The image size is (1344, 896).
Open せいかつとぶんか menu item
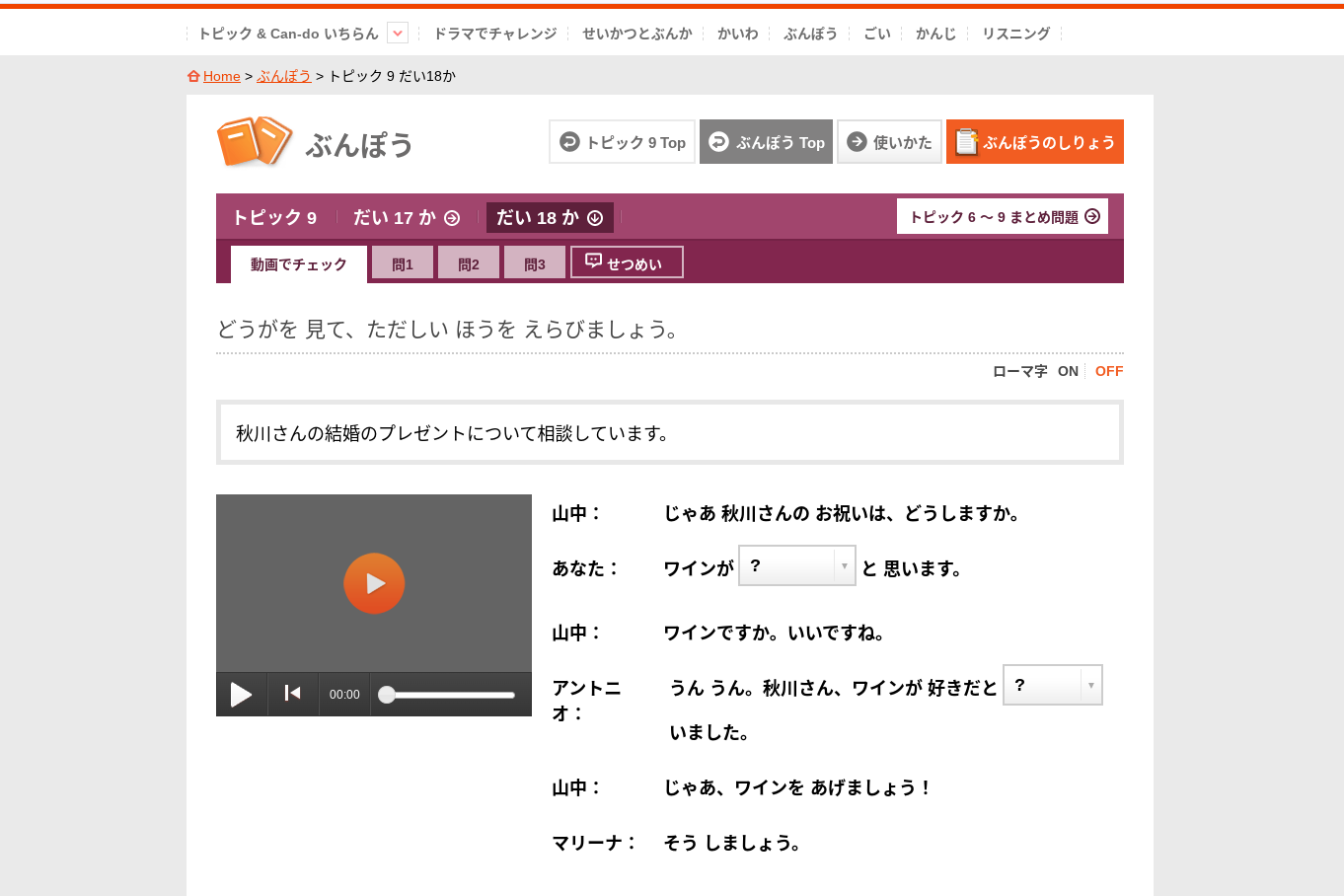(637, 34)
